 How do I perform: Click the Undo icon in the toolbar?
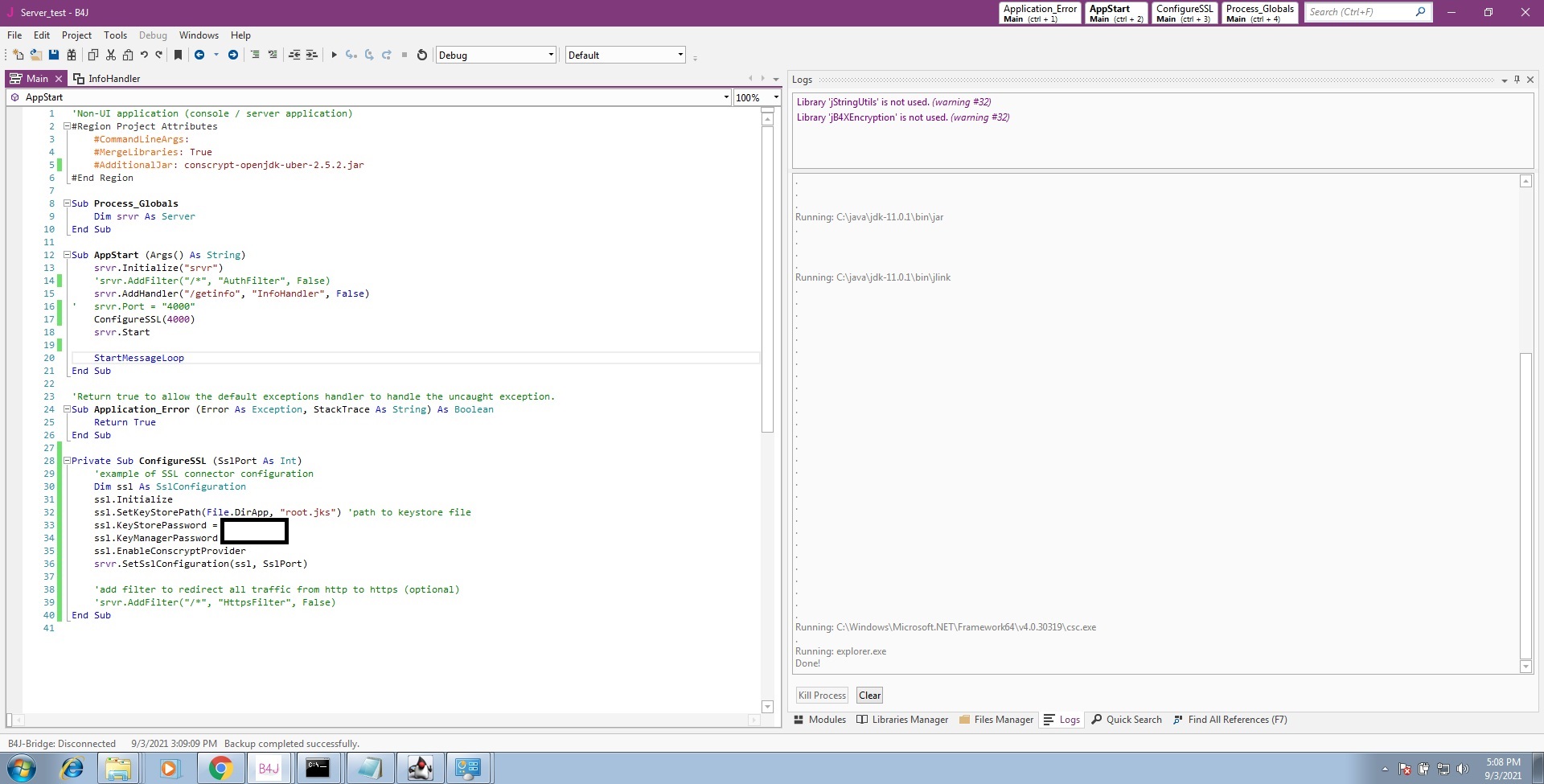click(x=144, y=55)
